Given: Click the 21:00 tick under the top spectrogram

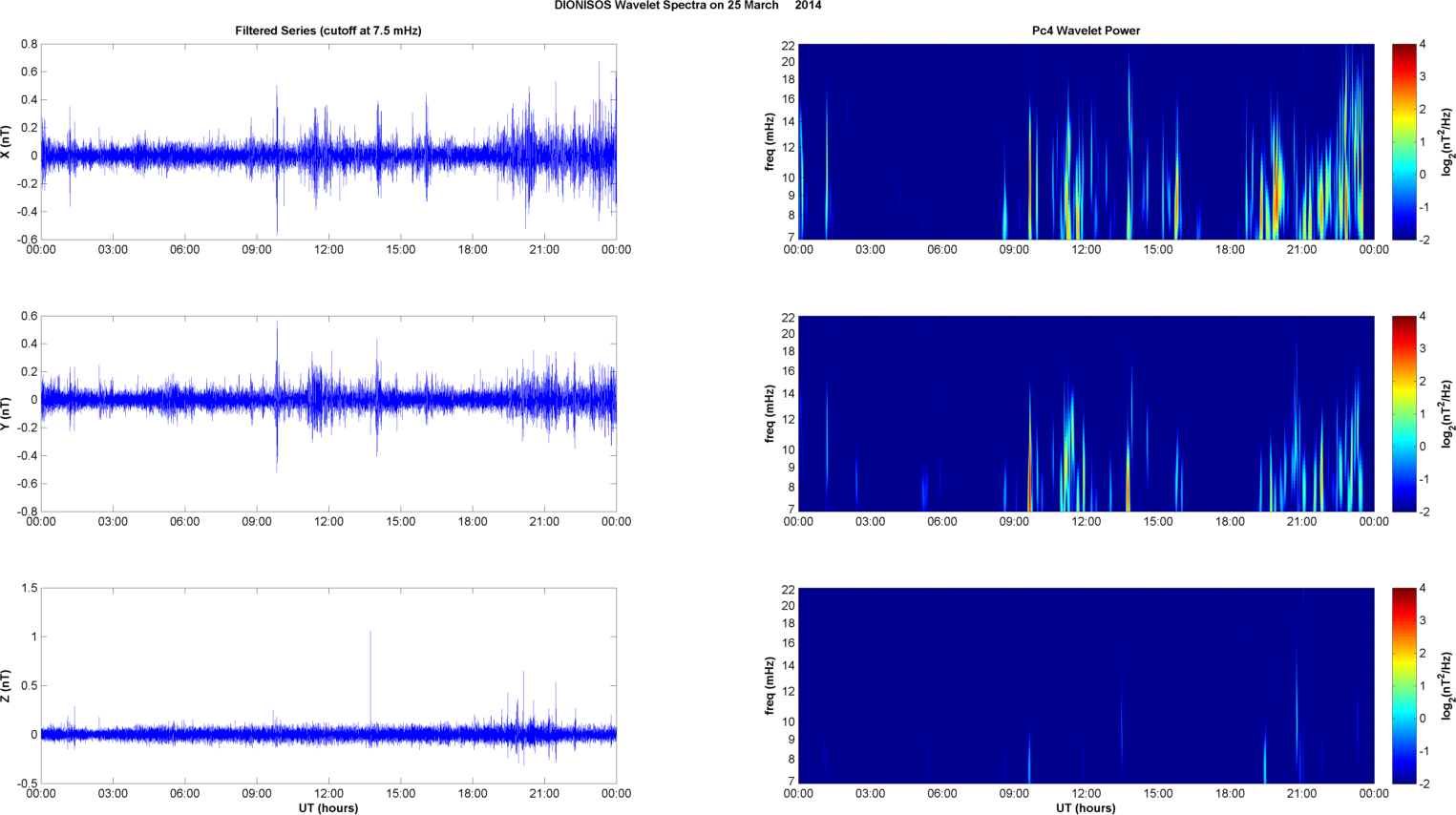Looking at the screenshot, I should coord(1301,250).
